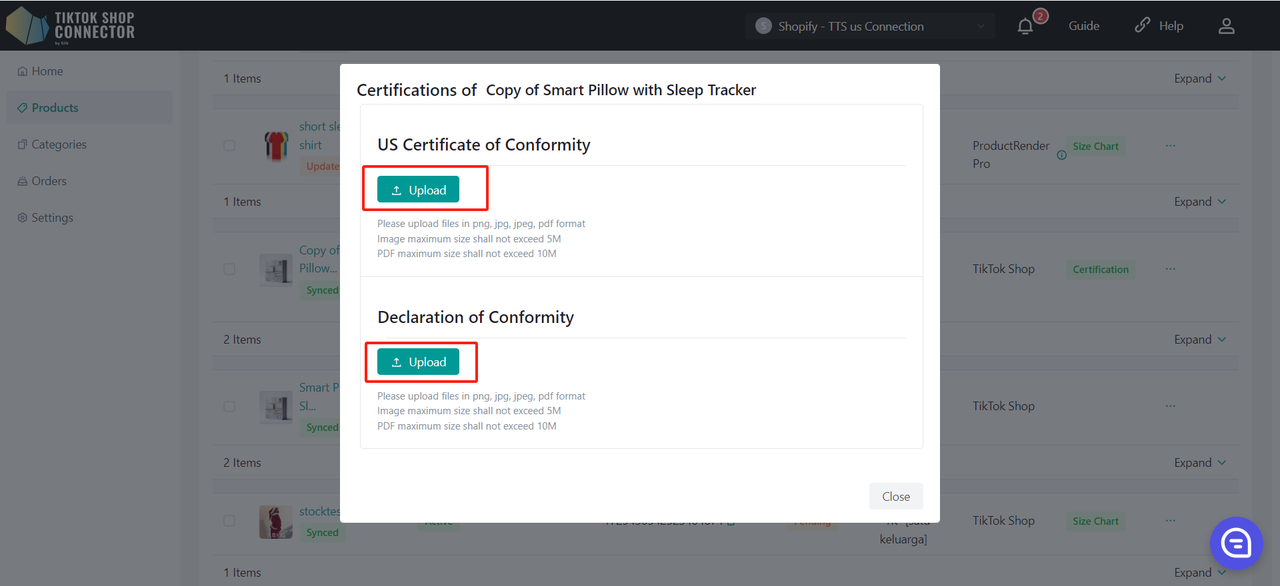The width and height of the screenshot is (1280, 586).
Task: Click the Help link icon in header
Action: tap(1143, 26)
